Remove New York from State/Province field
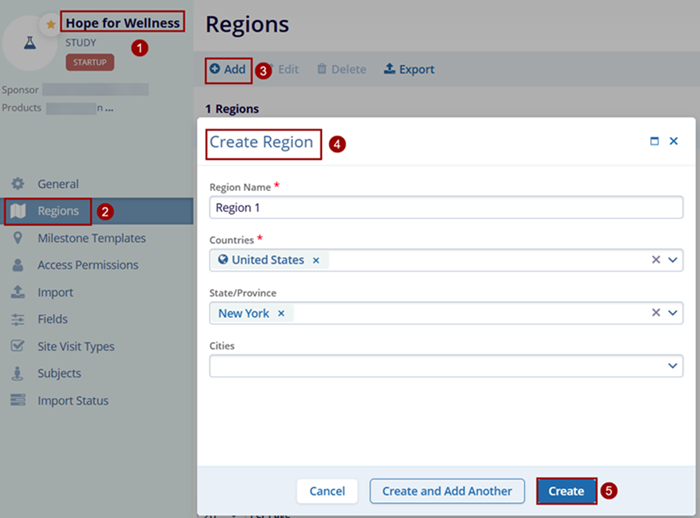 click(x=281, y=313)
